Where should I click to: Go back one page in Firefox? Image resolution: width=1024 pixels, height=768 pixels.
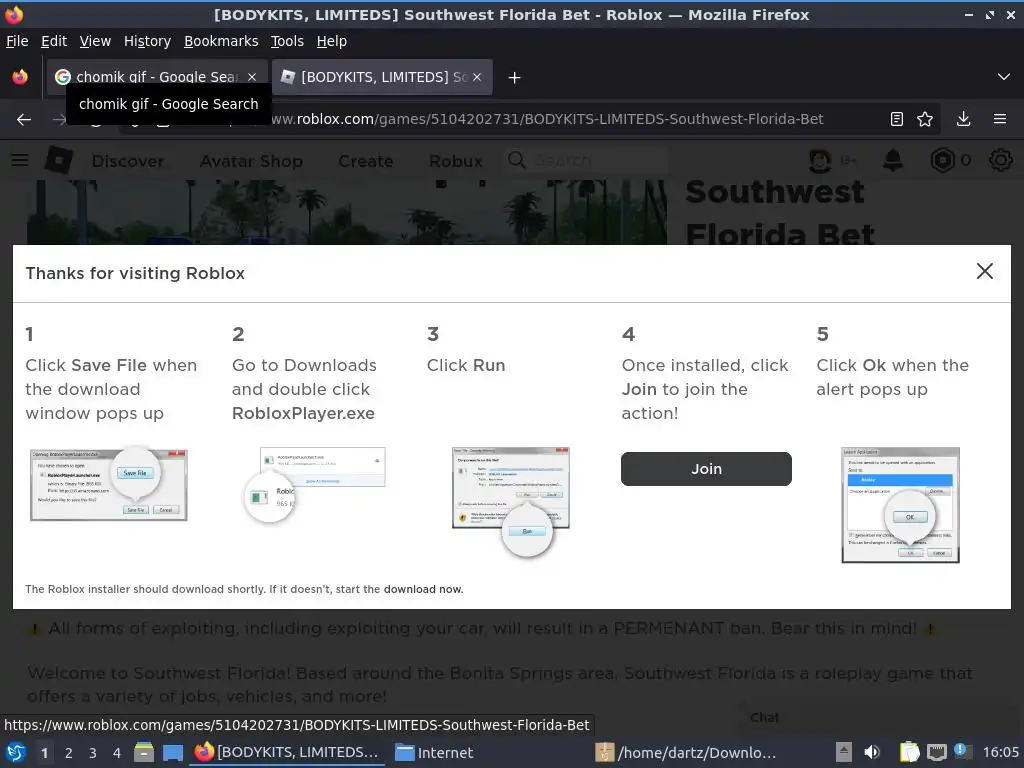pos(24,119)
